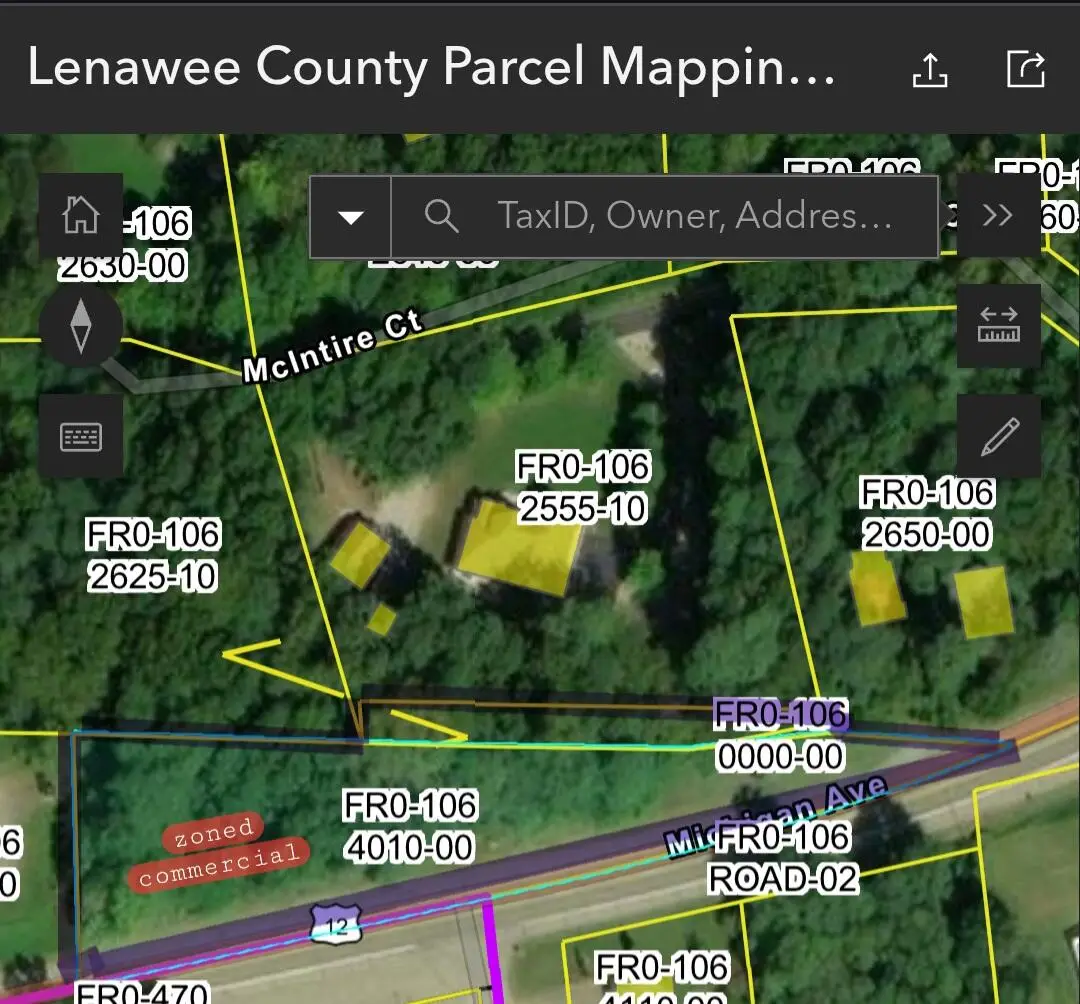Select the measure distance tool

(999, 325)
